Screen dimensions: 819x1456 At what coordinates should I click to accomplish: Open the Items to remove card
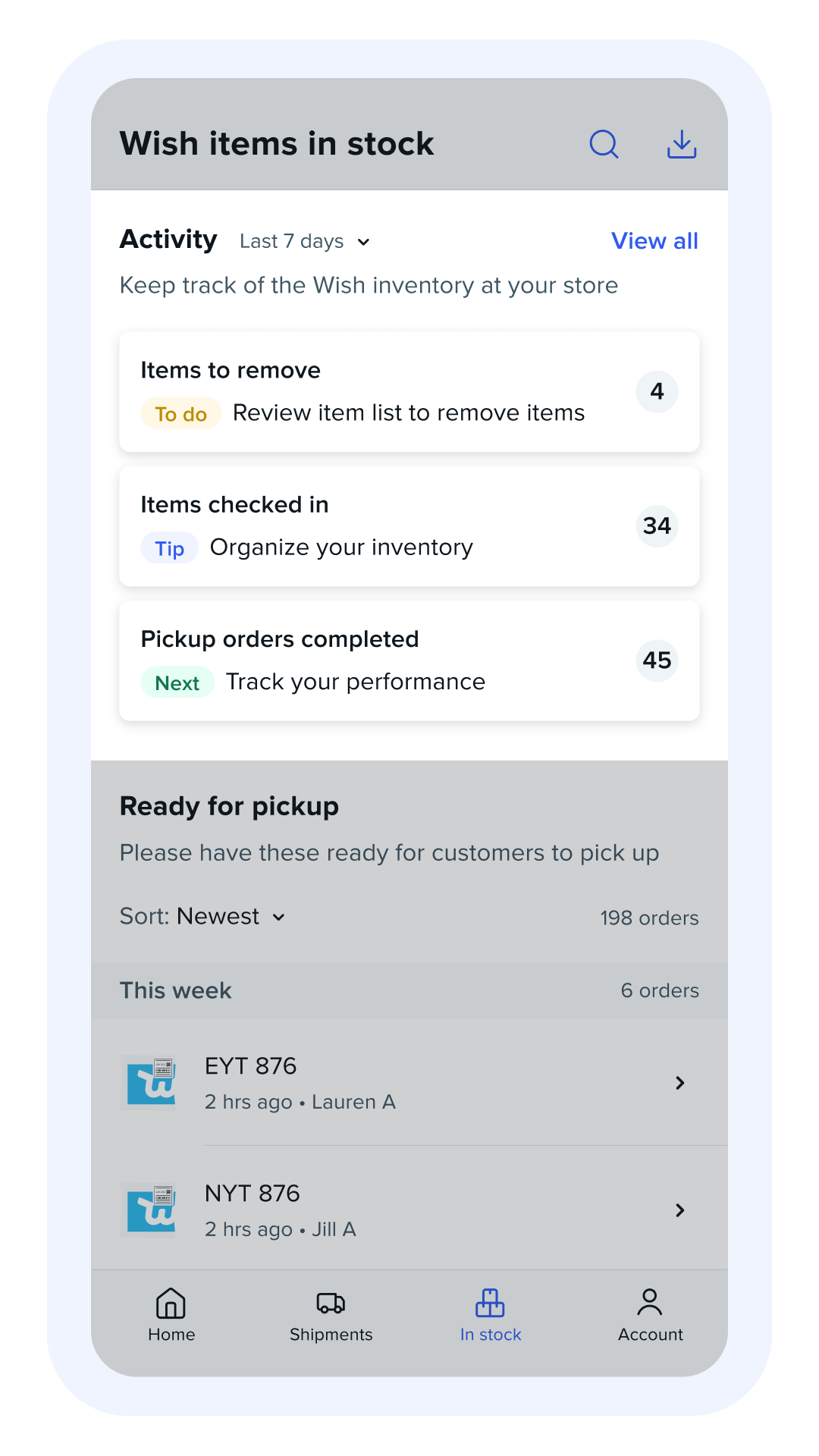(x=409, y=391)
